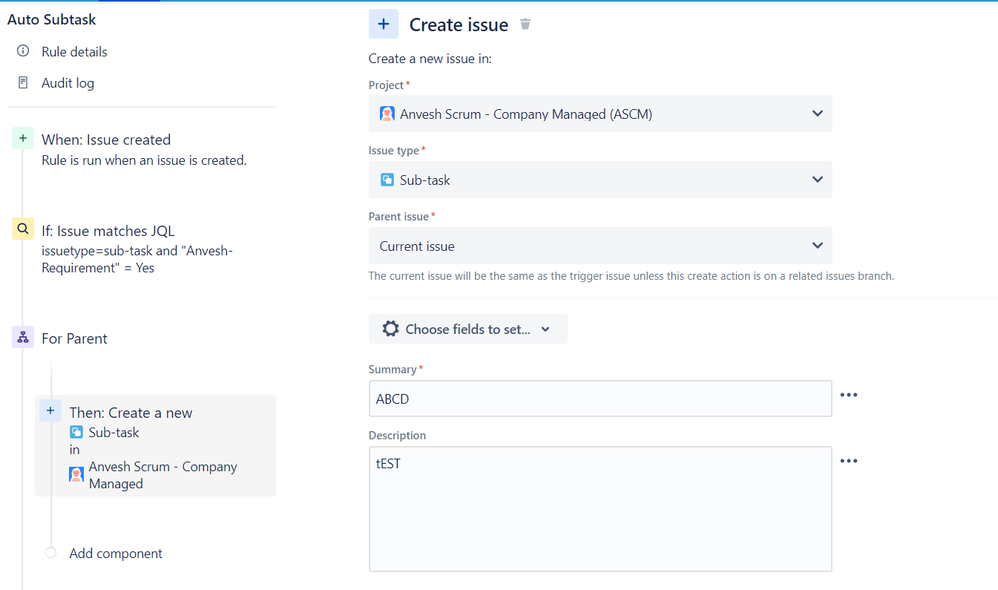Click the blue plus Create issue icon
Viewport: 998px width, 590px height.
383,24
